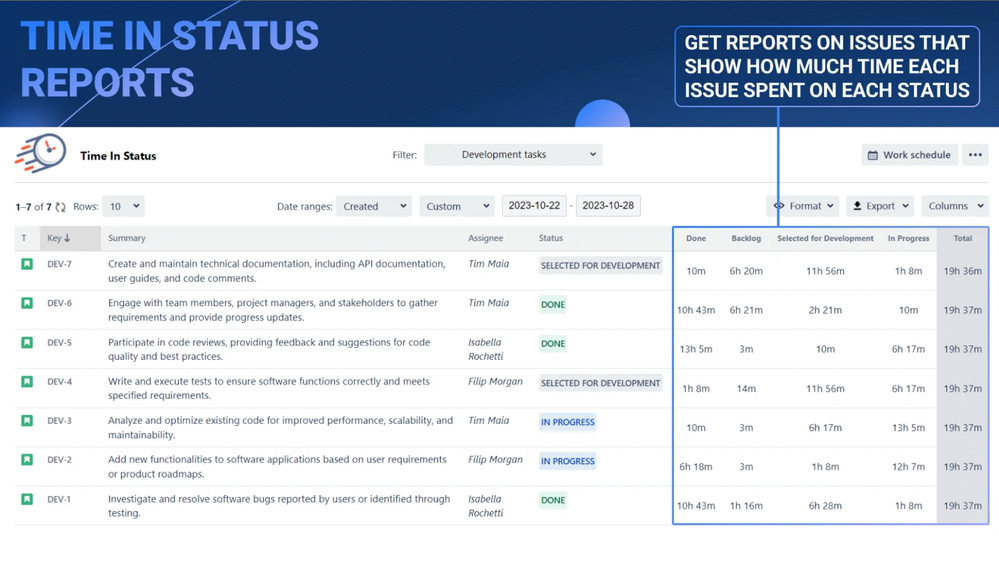Click the Done time 10h 43m for DEV-6
Viewport: 999px width, 561px height.
tap(696, 310)
